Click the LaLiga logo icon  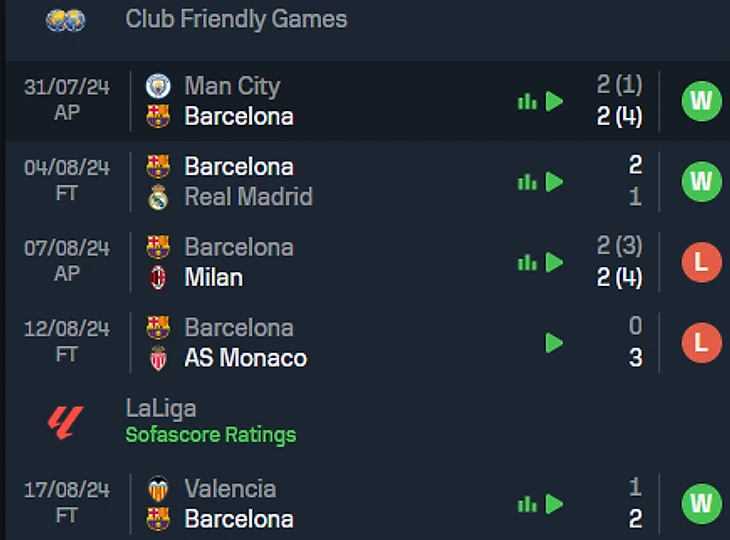pyautogui.click(x=66, y=422)
